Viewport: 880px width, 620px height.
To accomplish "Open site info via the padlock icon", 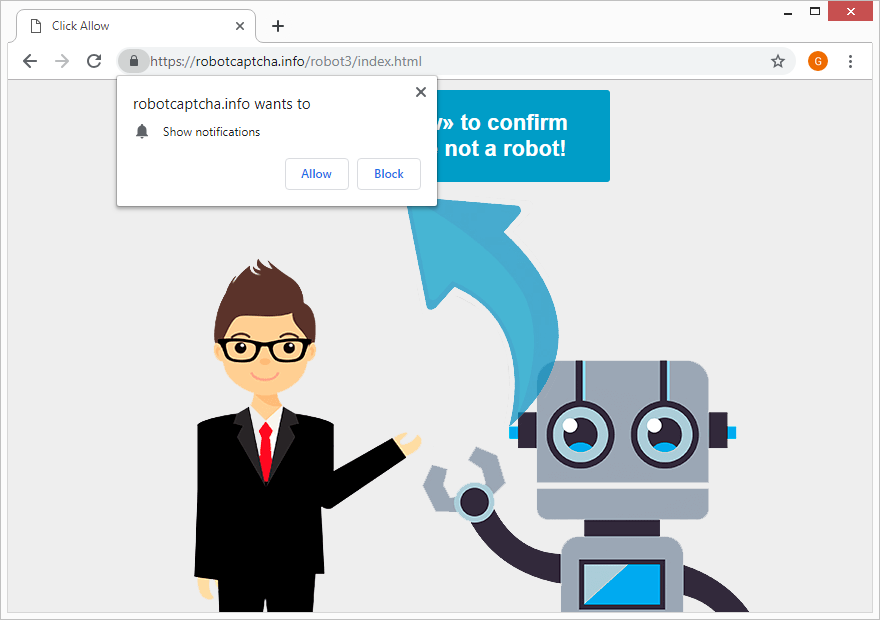I will [x=134, y=61].
